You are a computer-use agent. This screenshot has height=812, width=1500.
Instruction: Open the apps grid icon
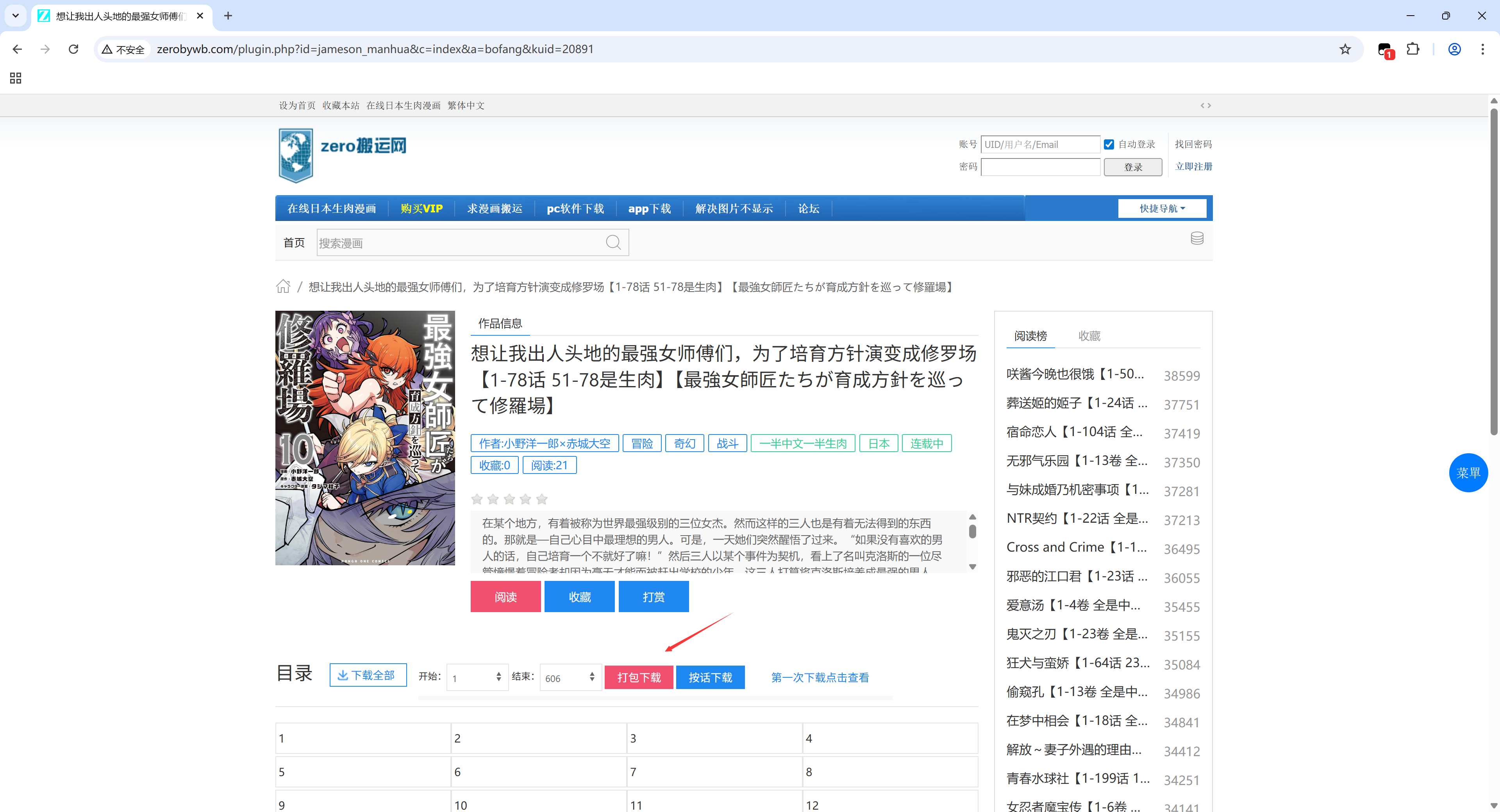16,78
